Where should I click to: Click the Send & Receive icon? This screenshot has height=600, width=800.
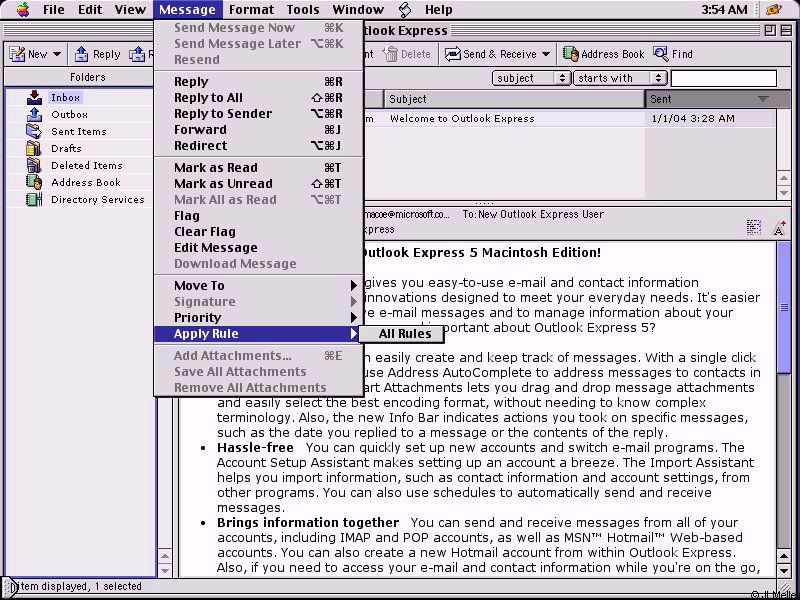click(452, 54)
